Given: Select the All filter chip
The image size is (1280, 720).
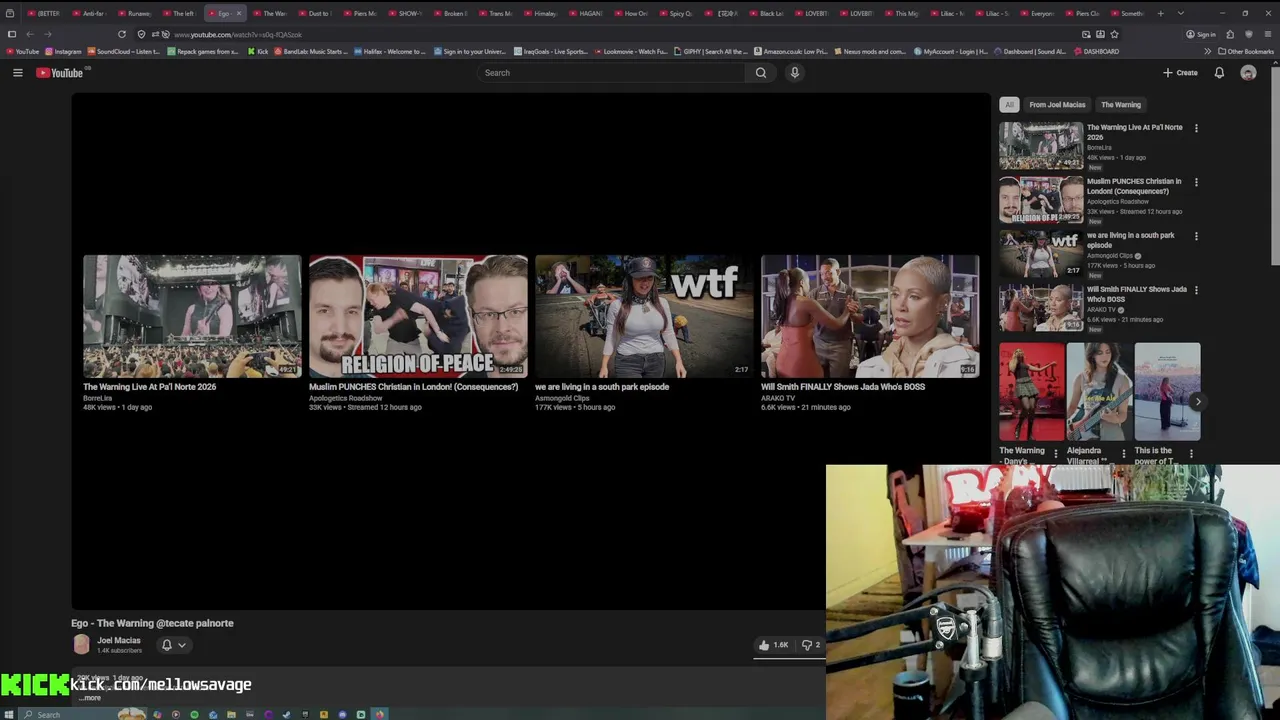Looking at the screenshot, I should (1009, 104).
